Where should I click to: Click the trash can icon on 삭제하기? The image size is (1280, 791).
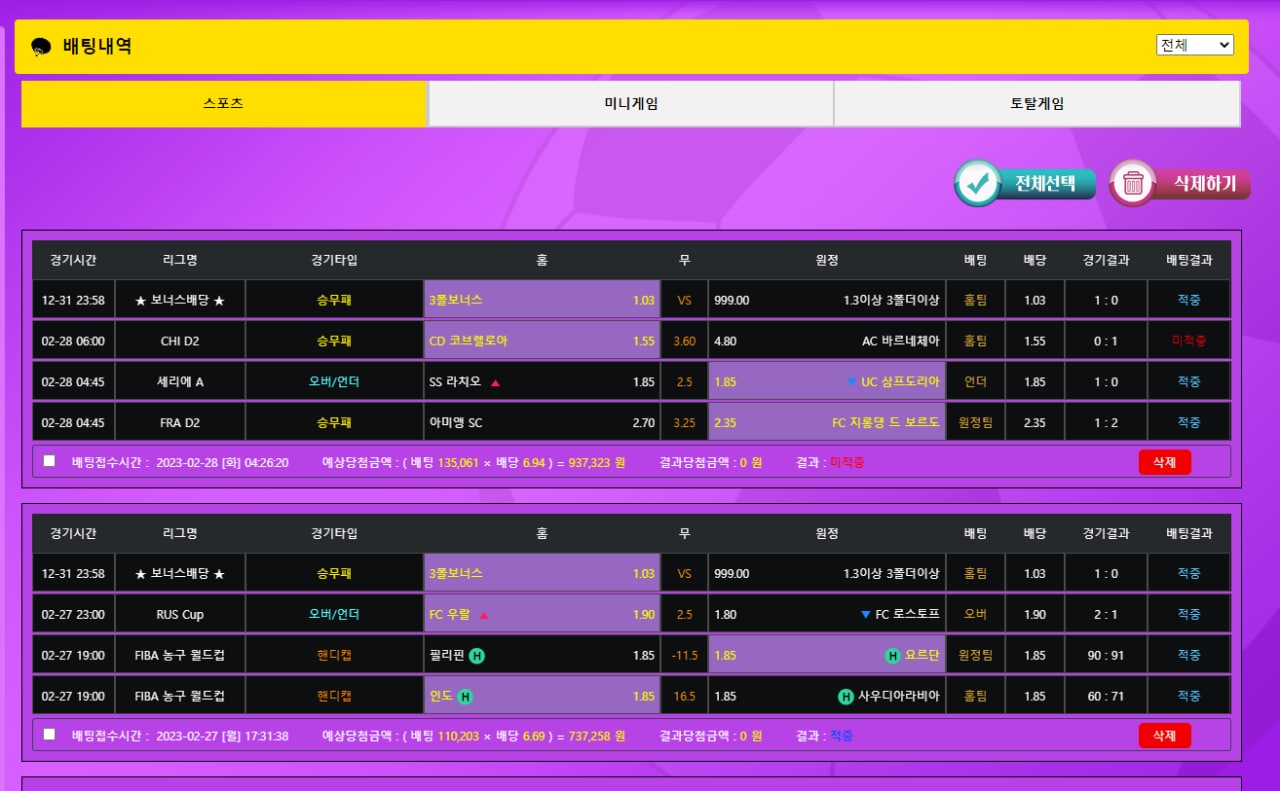pos(1133,183)
